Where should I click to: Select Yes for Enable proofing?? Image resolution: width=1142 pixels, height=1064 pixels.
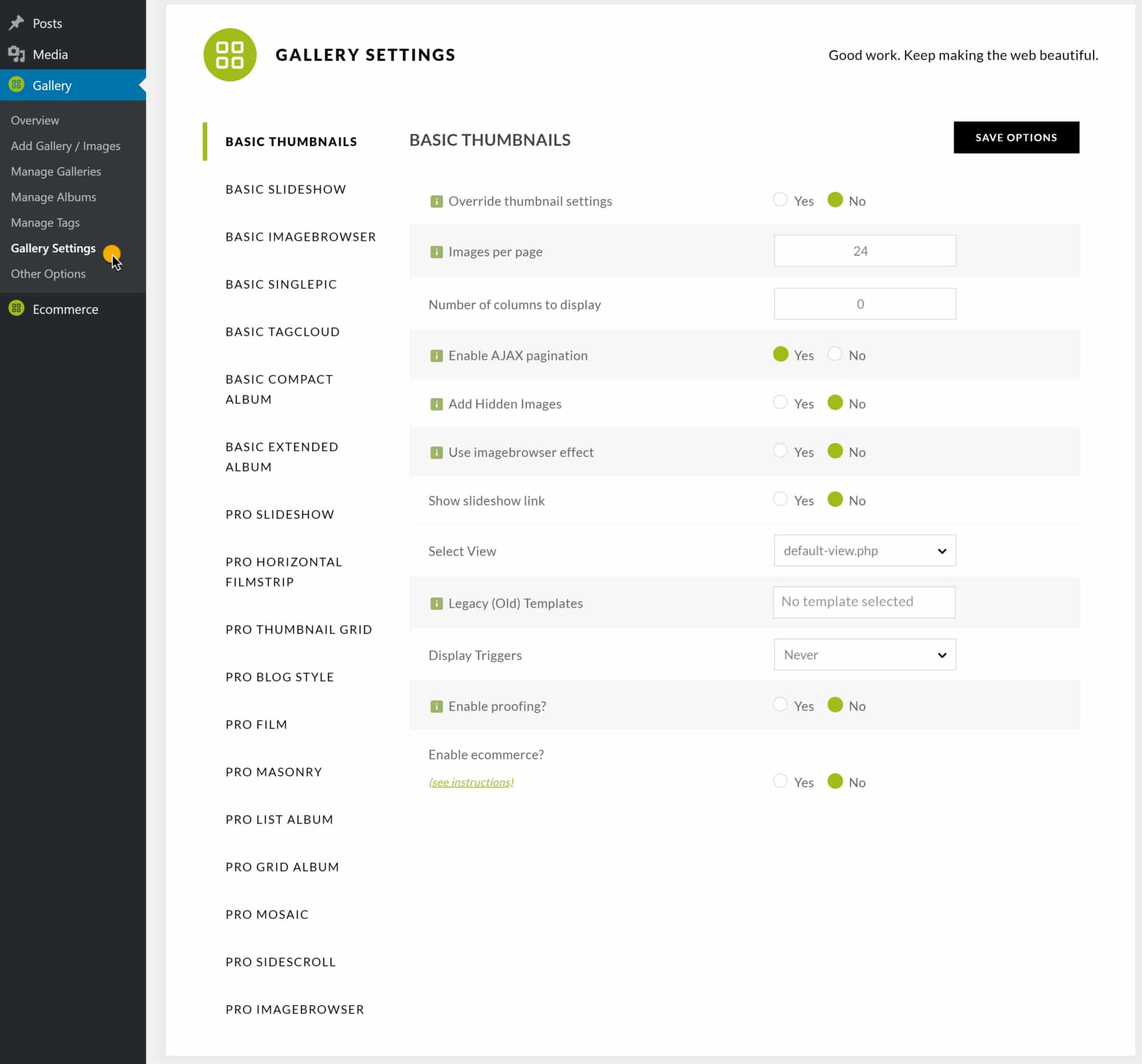pyautogui.click(x=779, y=704)
